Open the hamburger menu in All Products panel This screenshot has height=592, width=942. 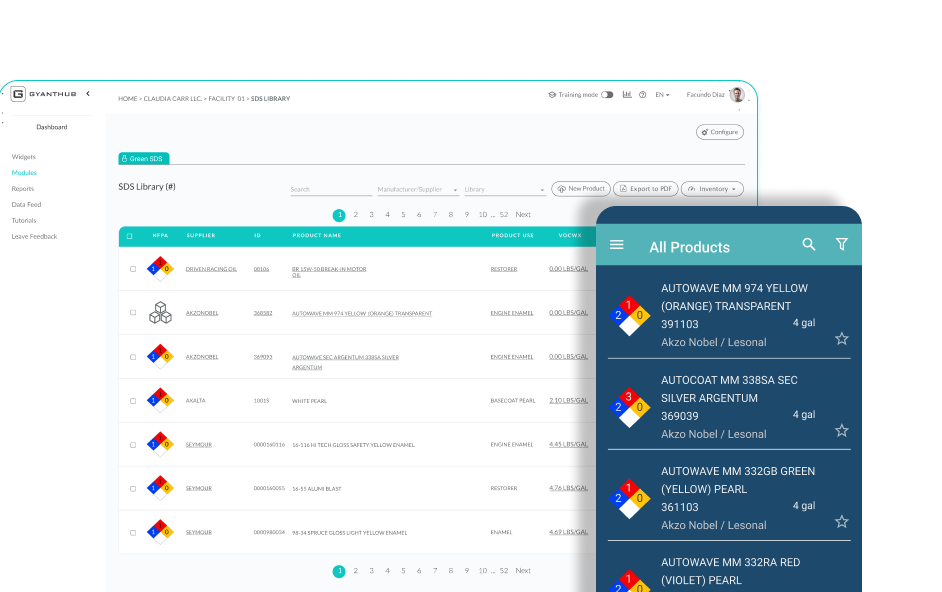[617, 244]
